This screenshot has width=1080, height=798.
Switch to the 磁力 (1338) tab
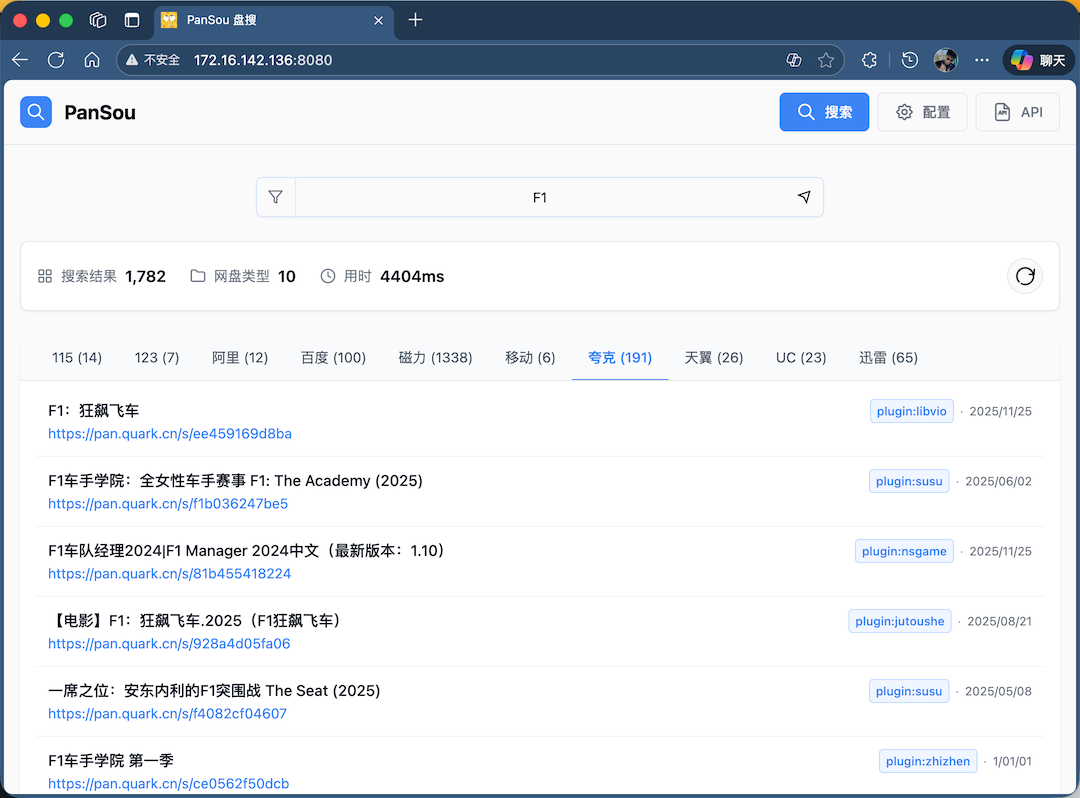435,358
